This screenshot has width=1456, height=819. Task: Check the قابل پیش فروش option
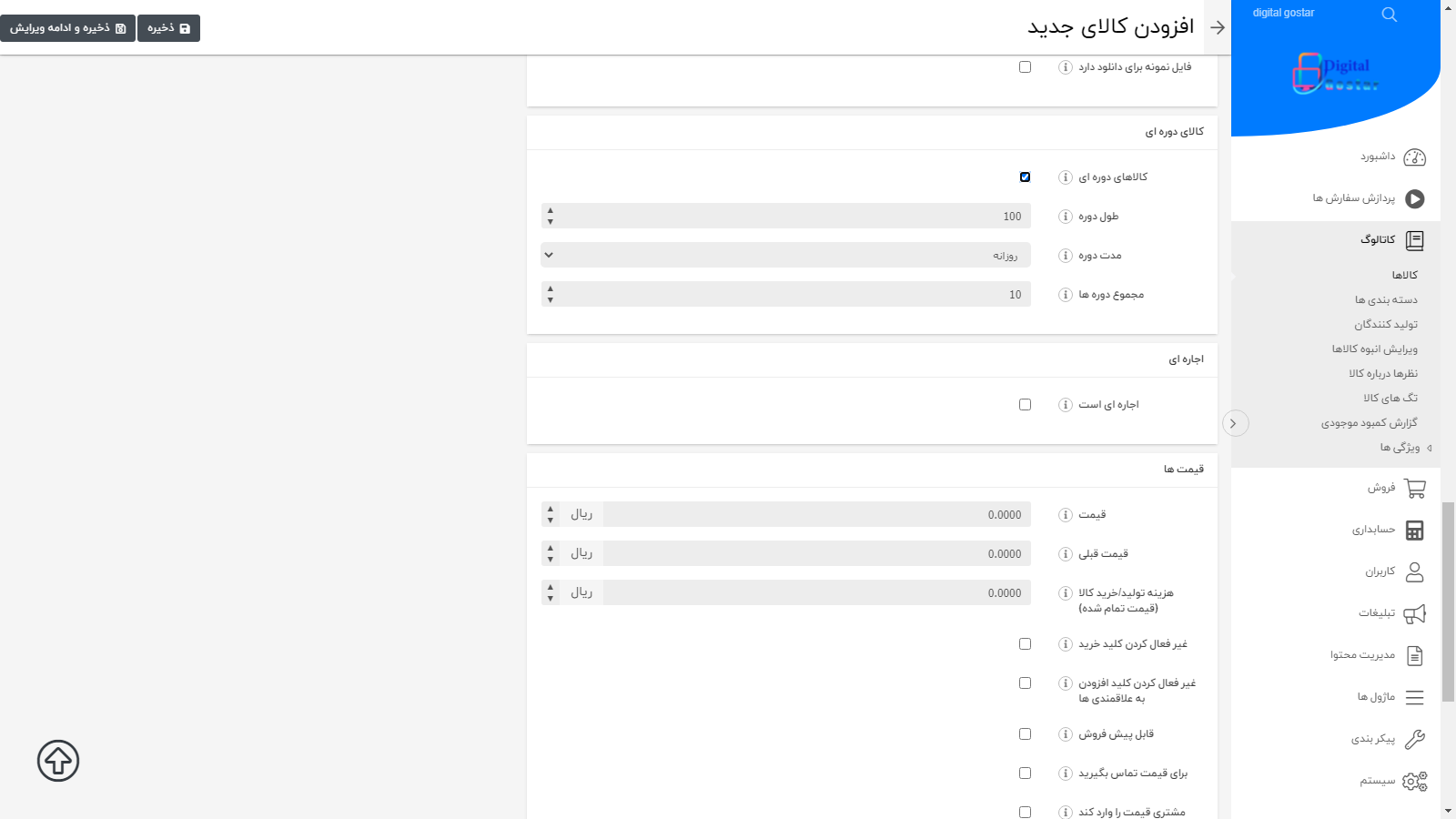[x=1026, y=734]
